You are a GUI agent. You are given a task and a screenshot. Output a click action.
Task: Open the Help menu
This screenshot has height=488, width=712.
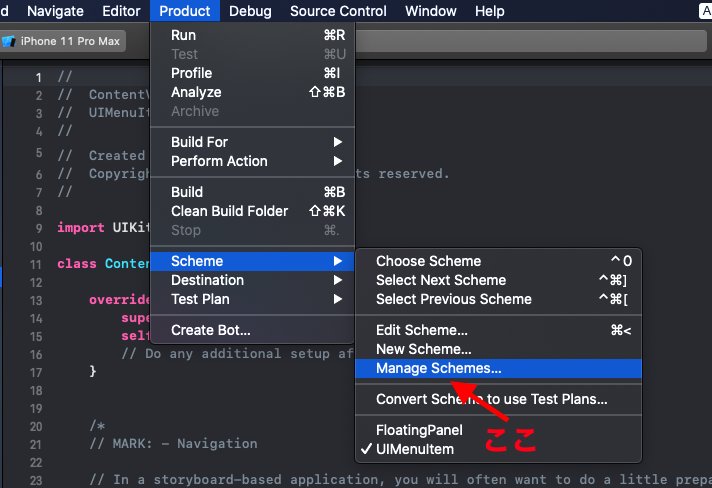point(490,11)
